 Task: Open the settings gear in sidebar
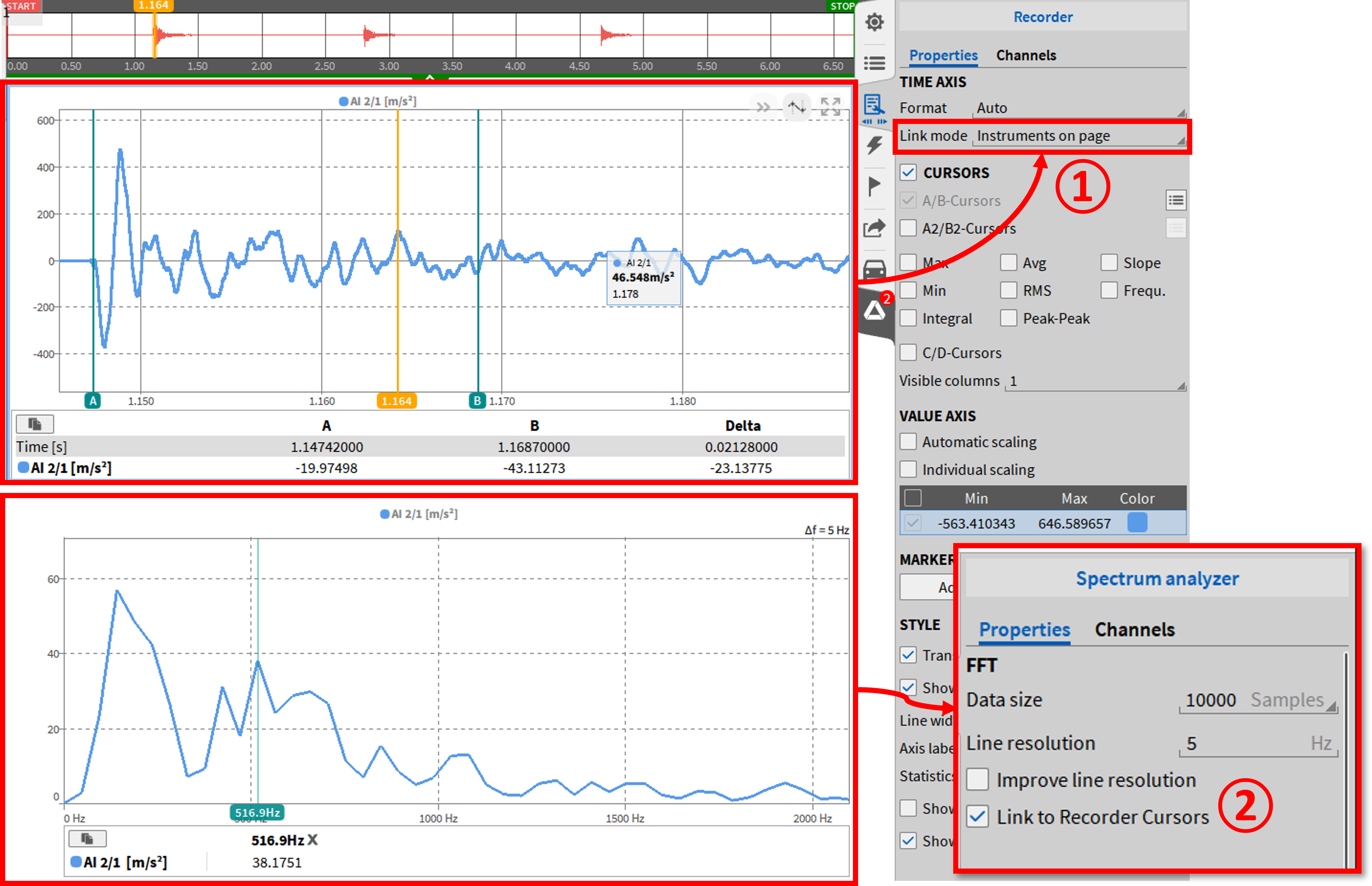point(874,22)
